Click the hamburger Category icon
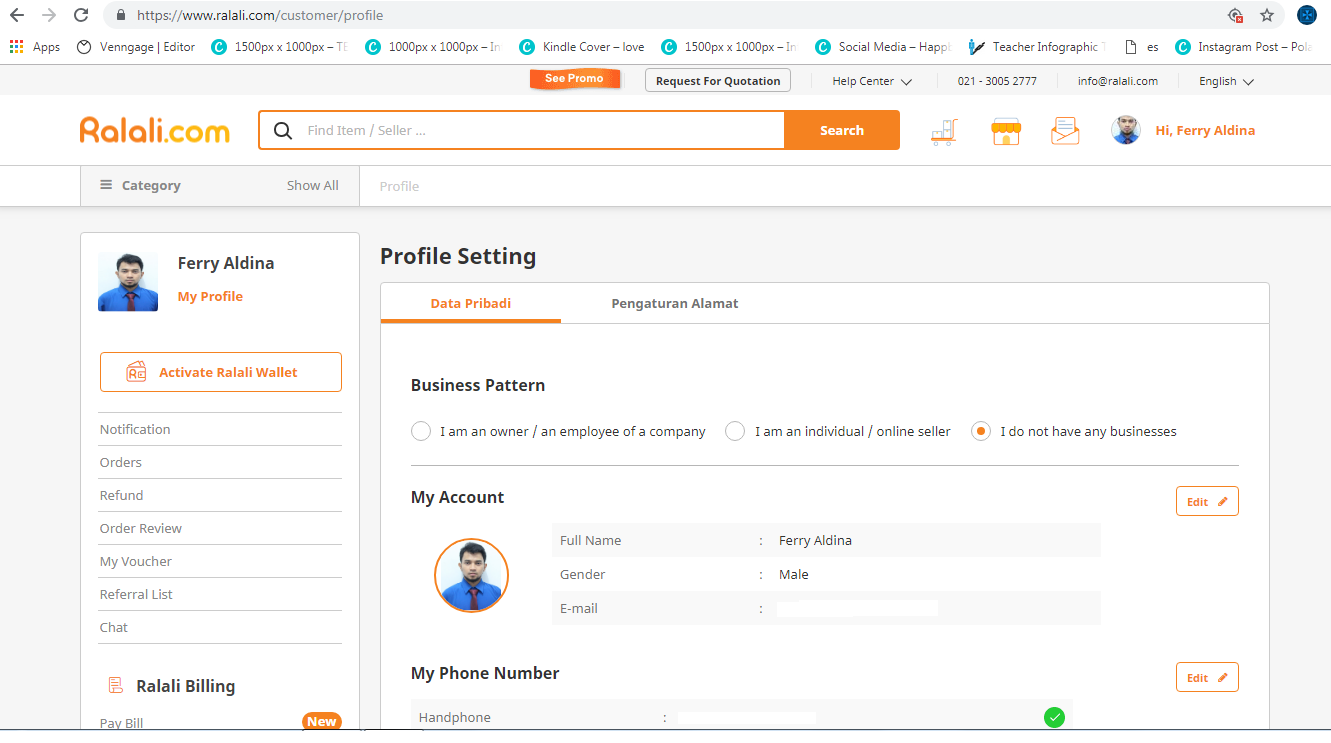 click(x=106, y=185)
